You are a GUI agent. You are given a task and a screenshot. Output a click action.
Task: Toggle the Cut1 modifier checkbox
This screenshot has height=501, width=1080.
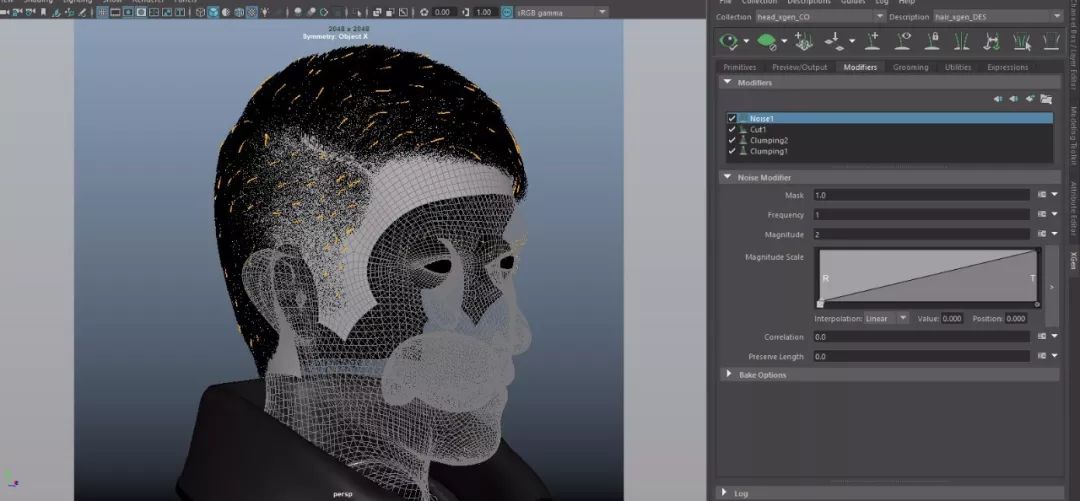[732, 130]
